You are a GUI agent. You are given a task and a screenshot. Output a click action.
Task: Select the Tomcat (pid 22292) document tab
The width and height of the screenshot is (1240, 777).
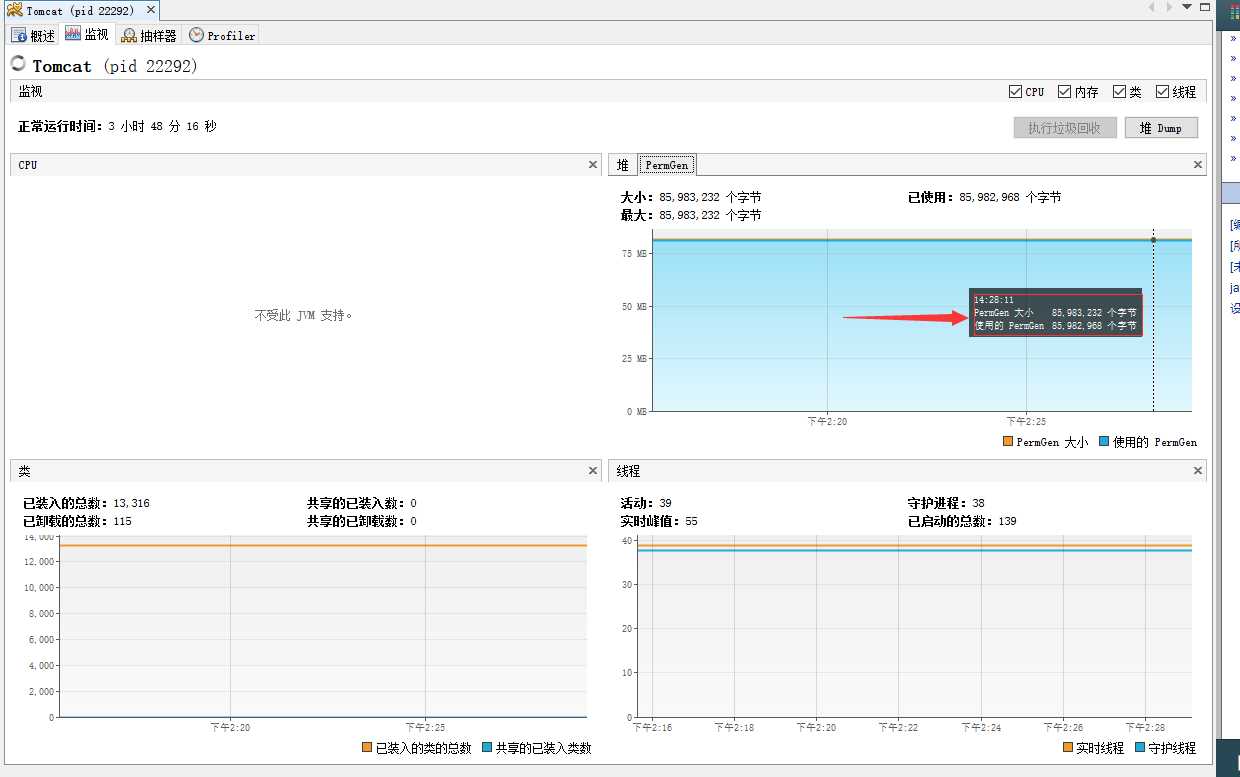(80, 10)
